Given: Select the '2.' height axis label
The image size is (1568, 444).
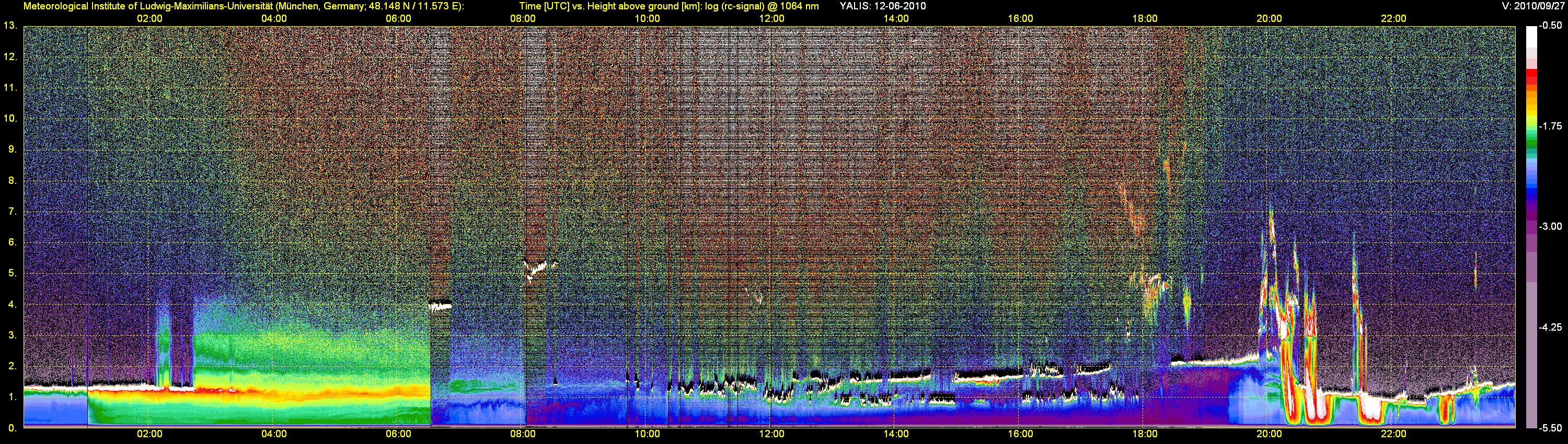Looking at the screenshot, I should [x=12, y=366].
